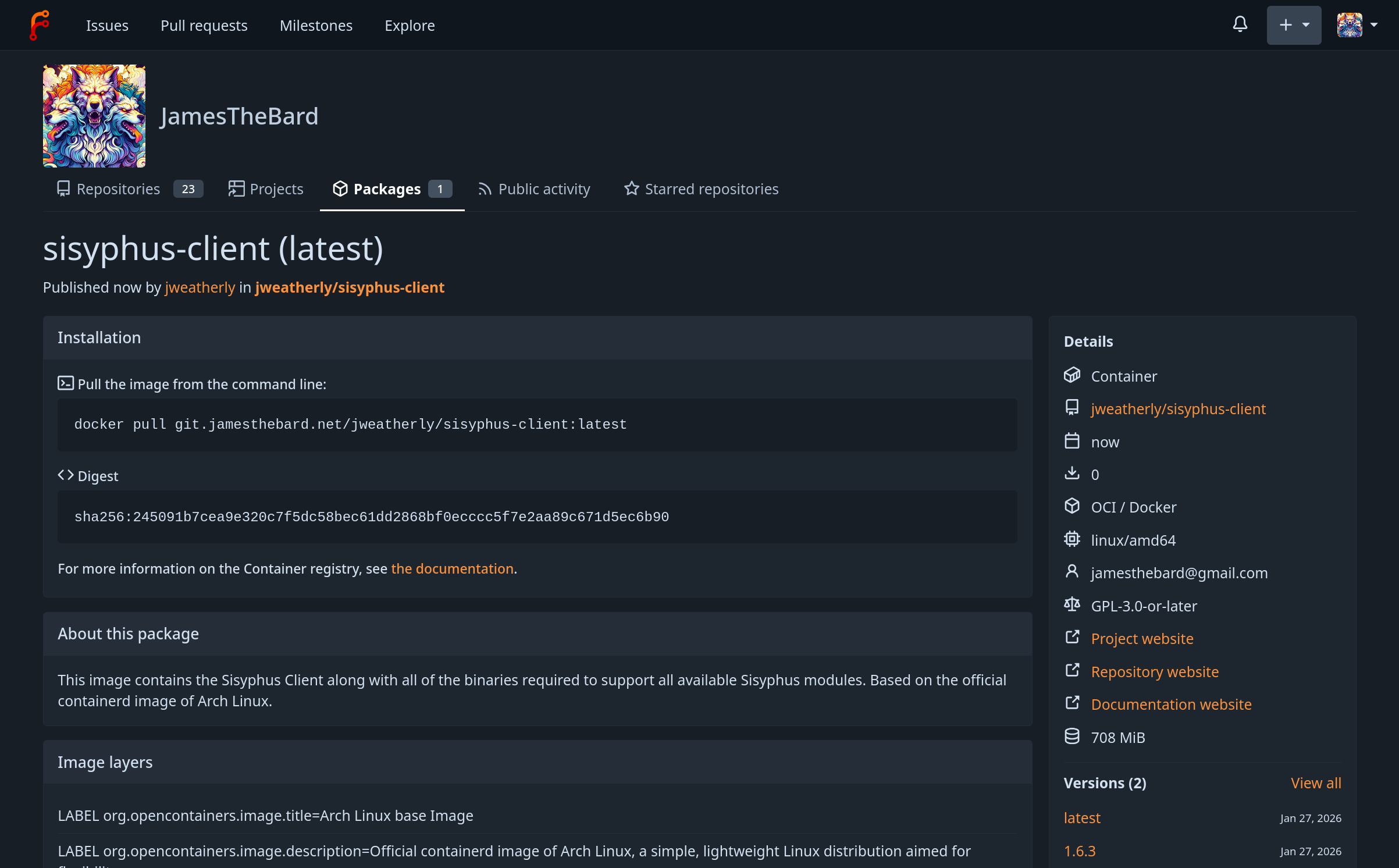Screen dimensions: 1399x868
Task: Click the terminal icon beside Pull the image
Action: (x=65, y=383)
